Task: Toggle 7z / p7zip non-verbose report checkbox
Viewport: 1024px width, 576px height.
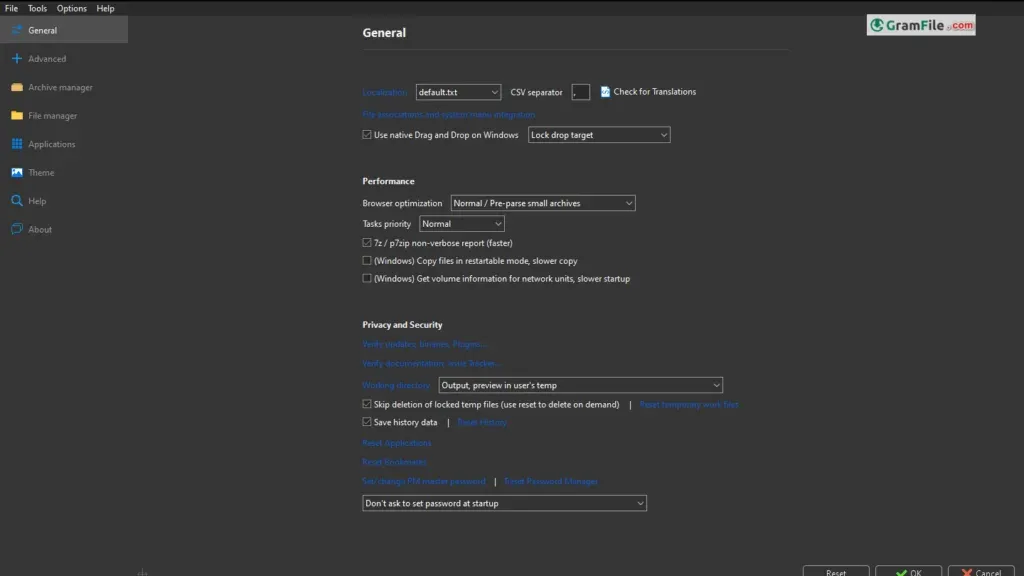Action: tap(367, 242)
